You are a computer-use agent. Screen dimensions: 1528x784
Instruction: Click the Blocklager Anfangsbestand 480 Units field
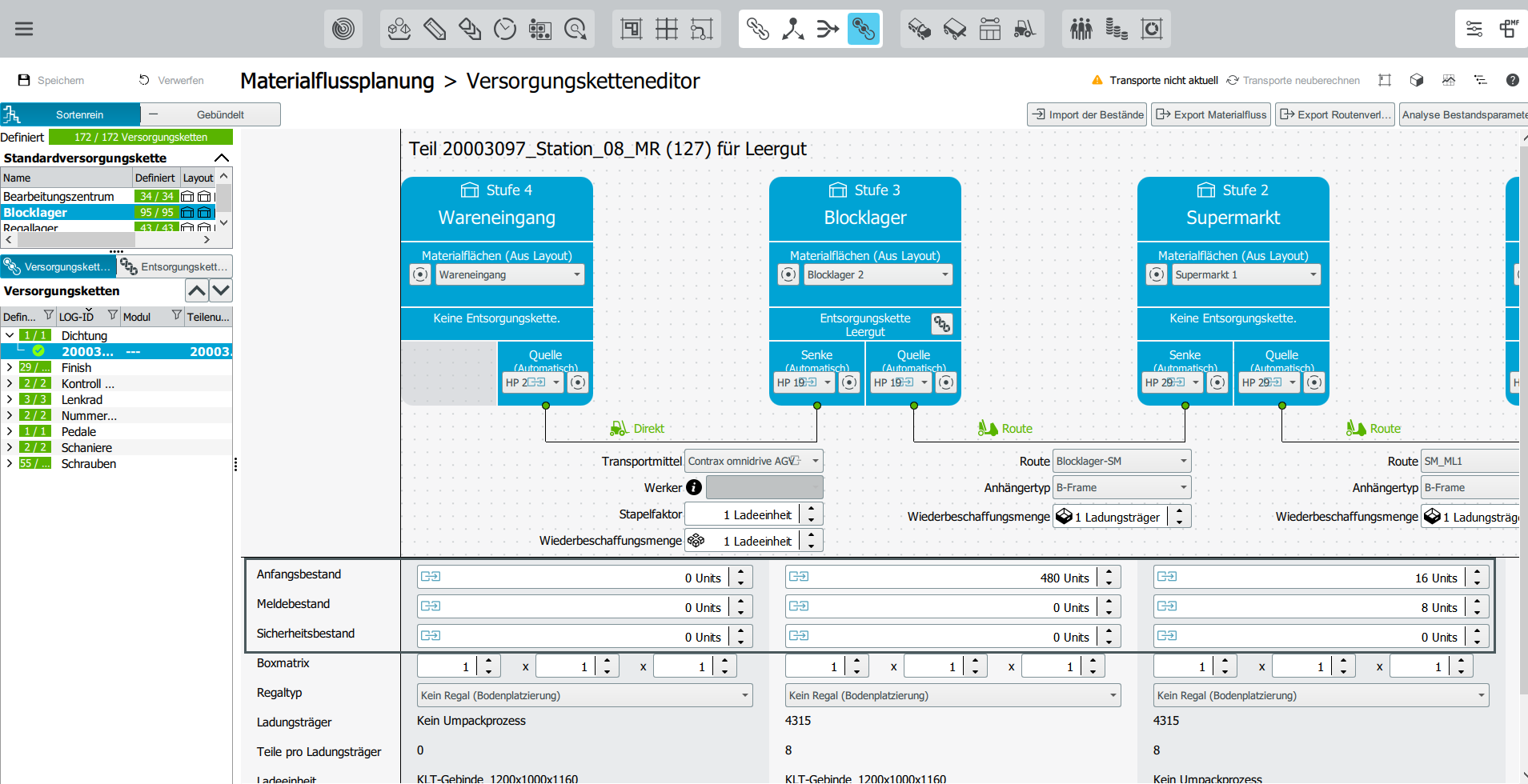click(952, 578)
